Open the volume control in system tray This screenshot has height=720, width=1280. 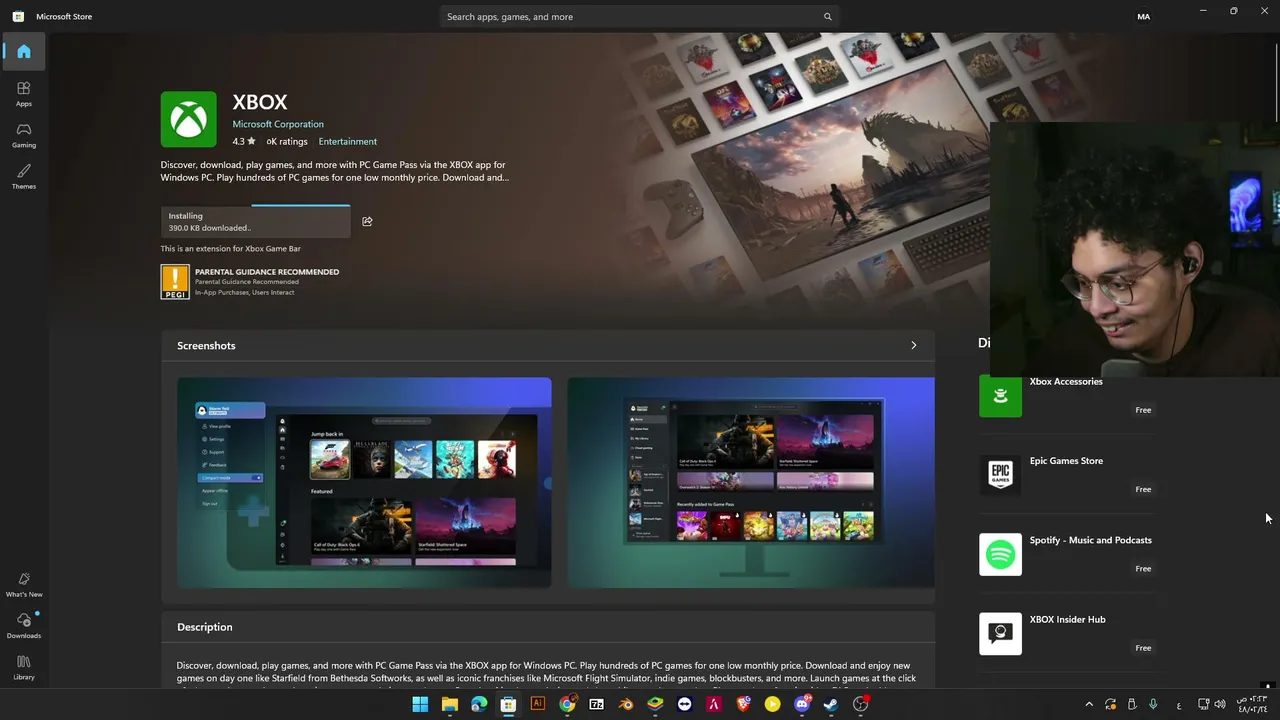pos(1219,704)
